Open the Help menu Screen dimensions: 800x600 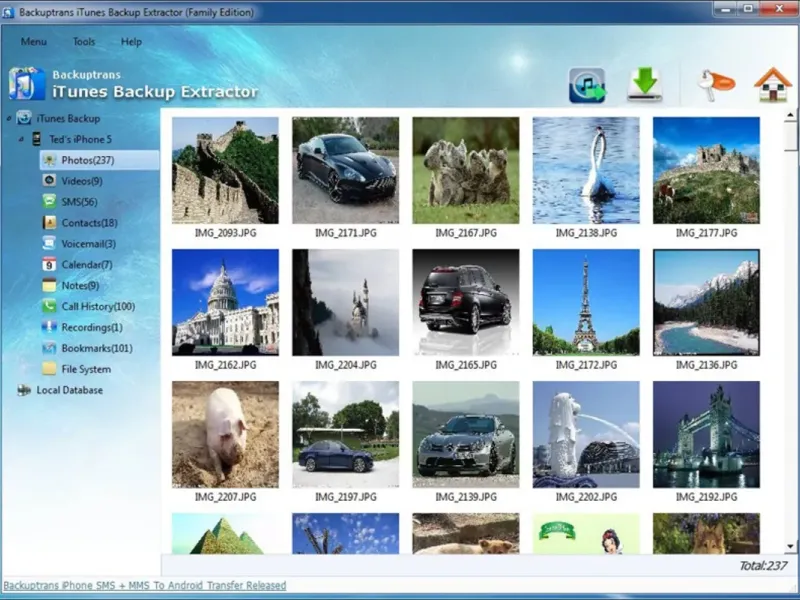click(x=131, y=42)
